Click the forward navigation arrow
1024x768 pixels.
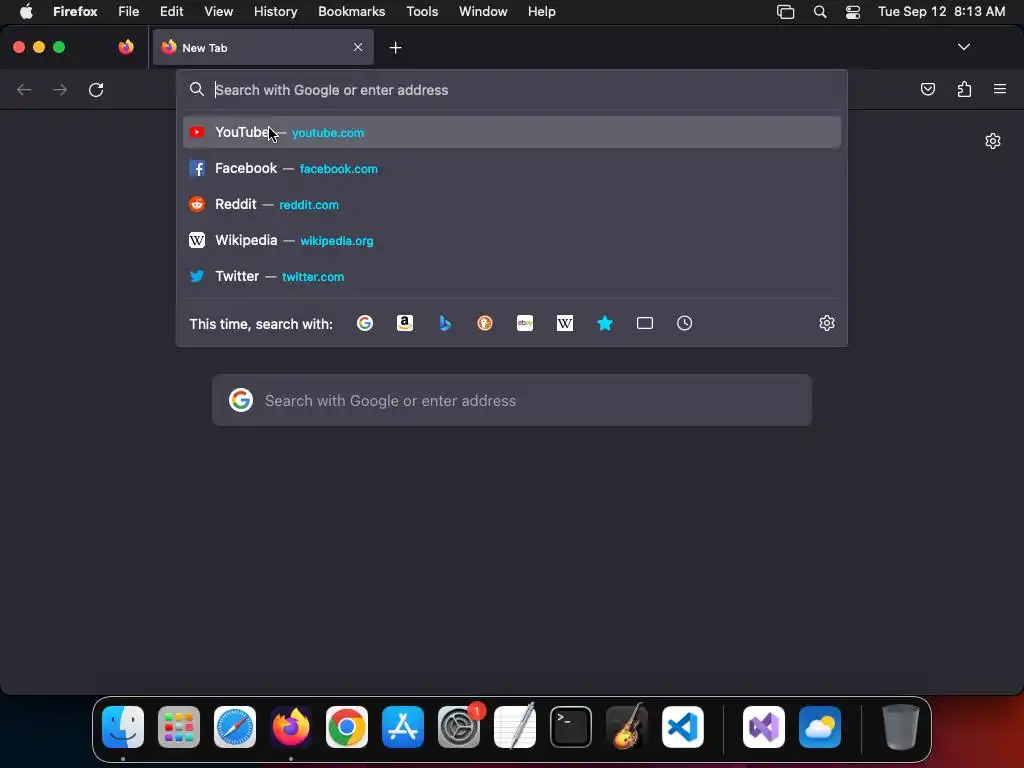(60, 89)
